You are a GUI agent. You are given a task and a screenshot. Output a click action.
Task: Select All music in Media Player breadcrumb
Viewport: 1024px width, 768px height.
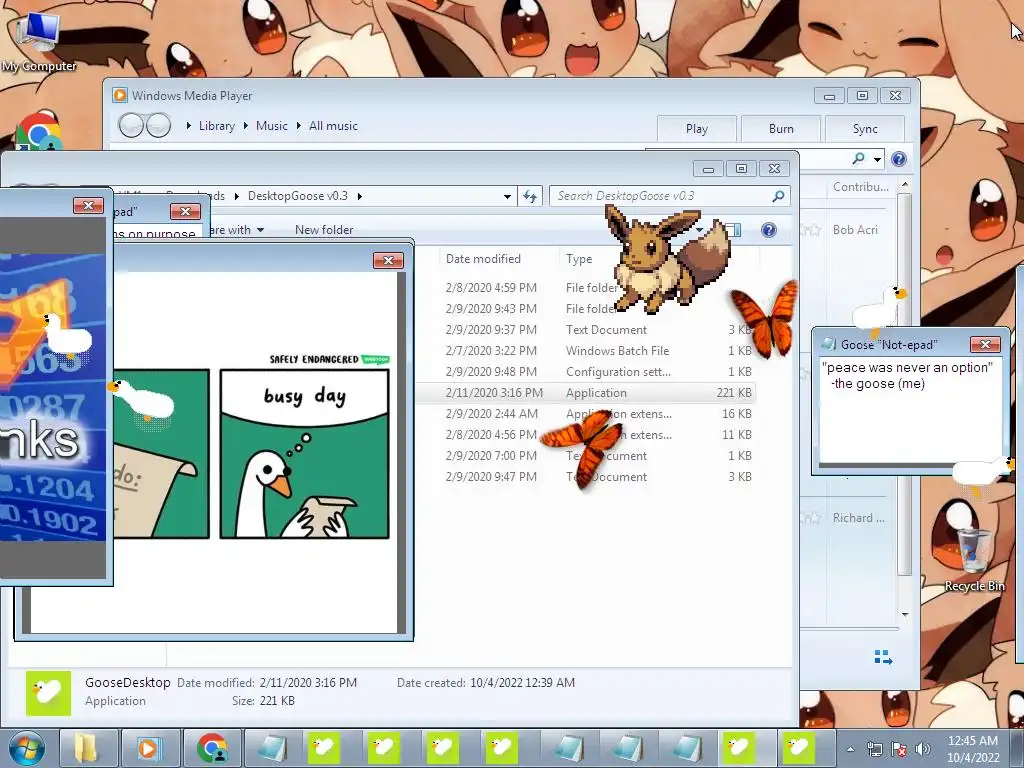pyautogui.click(x=333, y=126)
